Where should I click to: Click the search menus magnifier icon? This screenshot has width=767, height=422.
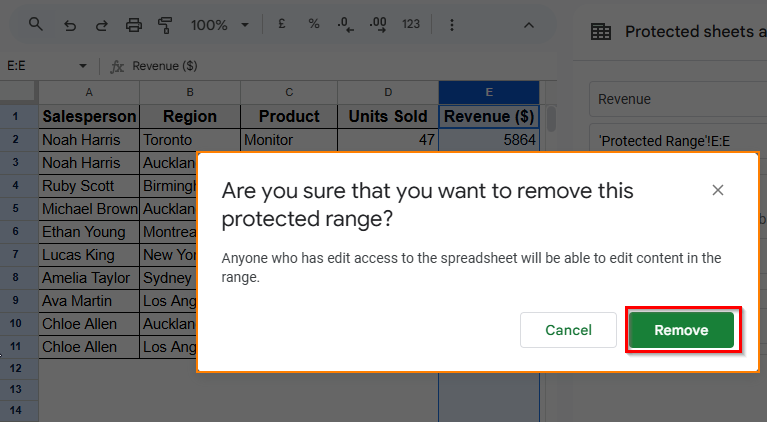coord(36,24)
